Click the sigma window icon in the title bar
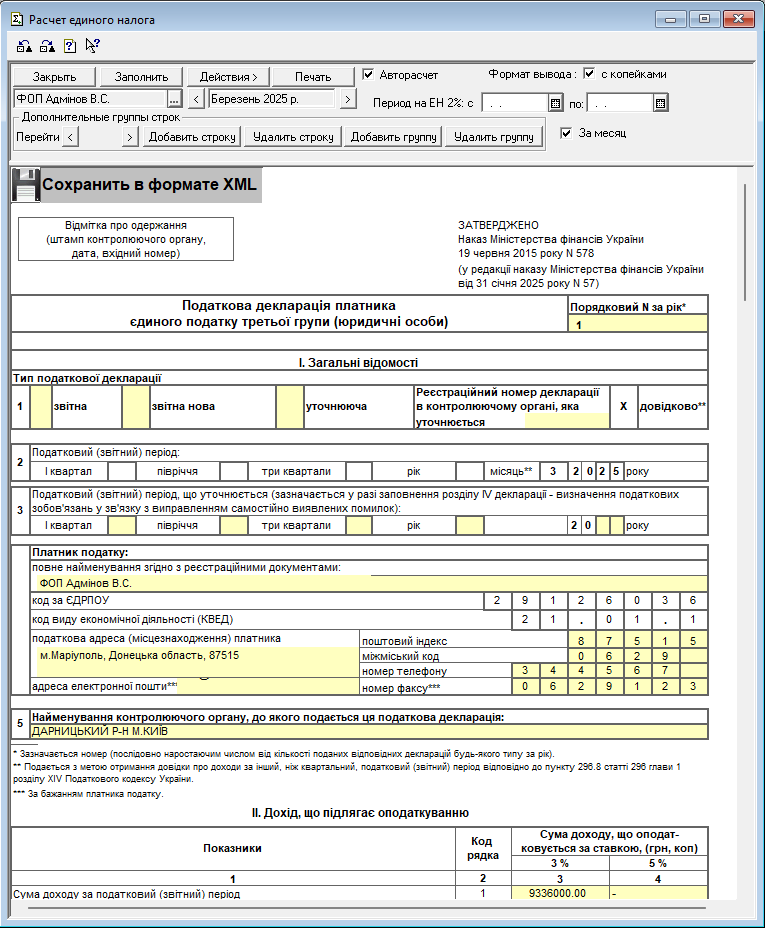Viewport: 765px width, 928px height. click(18, 20)
